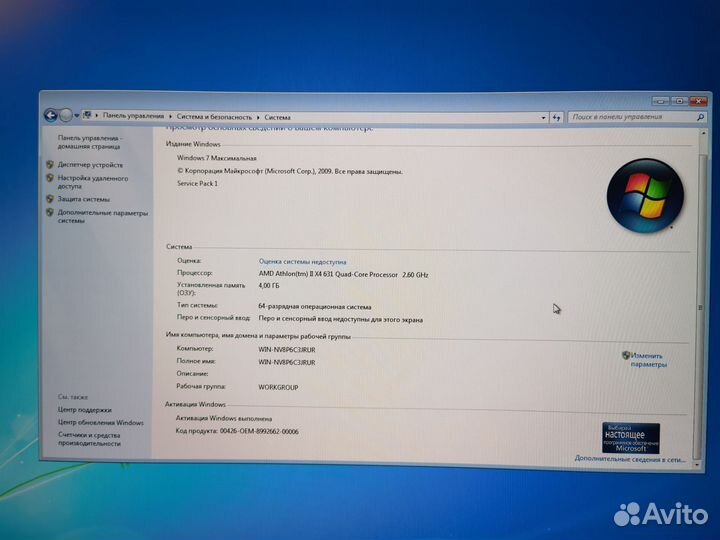The height and width of the screenshot is (540, 720).
Task: Select 'Система' breadcrumb segment
Action: pyautogui.click(x=277, y=118)
